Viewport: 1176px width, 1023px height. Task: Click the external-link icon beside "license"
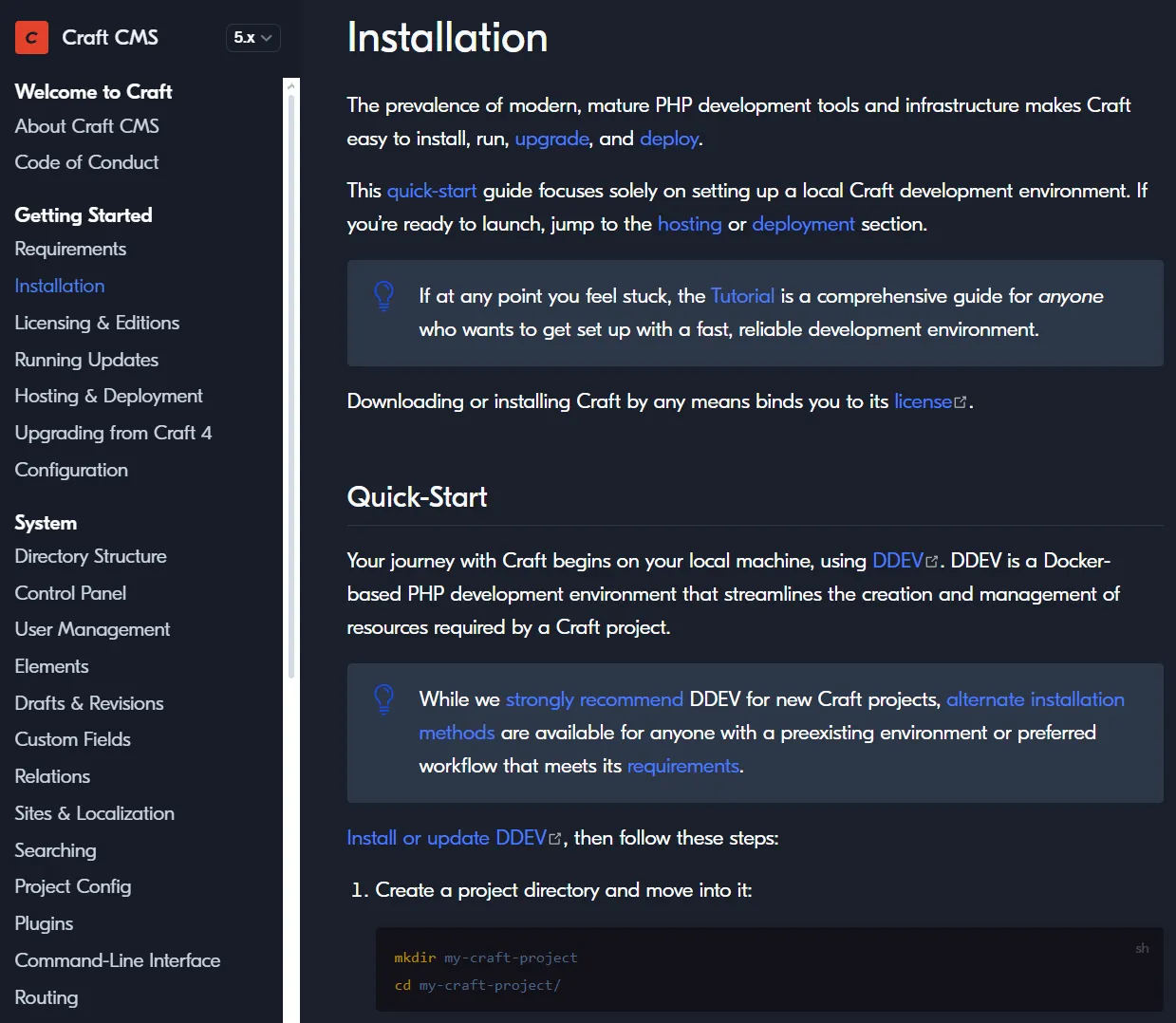pyautogui.click(x=961, y=402)
